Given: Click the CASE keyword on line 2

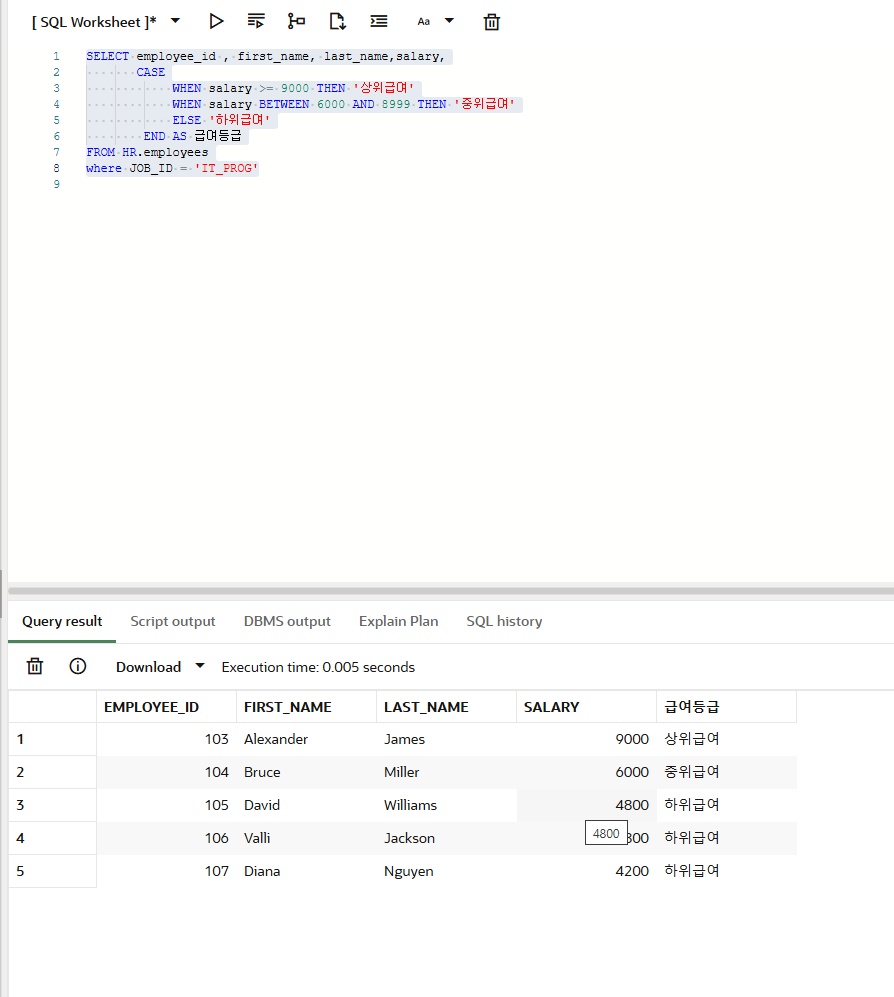Looking at the screenshot, I should click(151, 72).
